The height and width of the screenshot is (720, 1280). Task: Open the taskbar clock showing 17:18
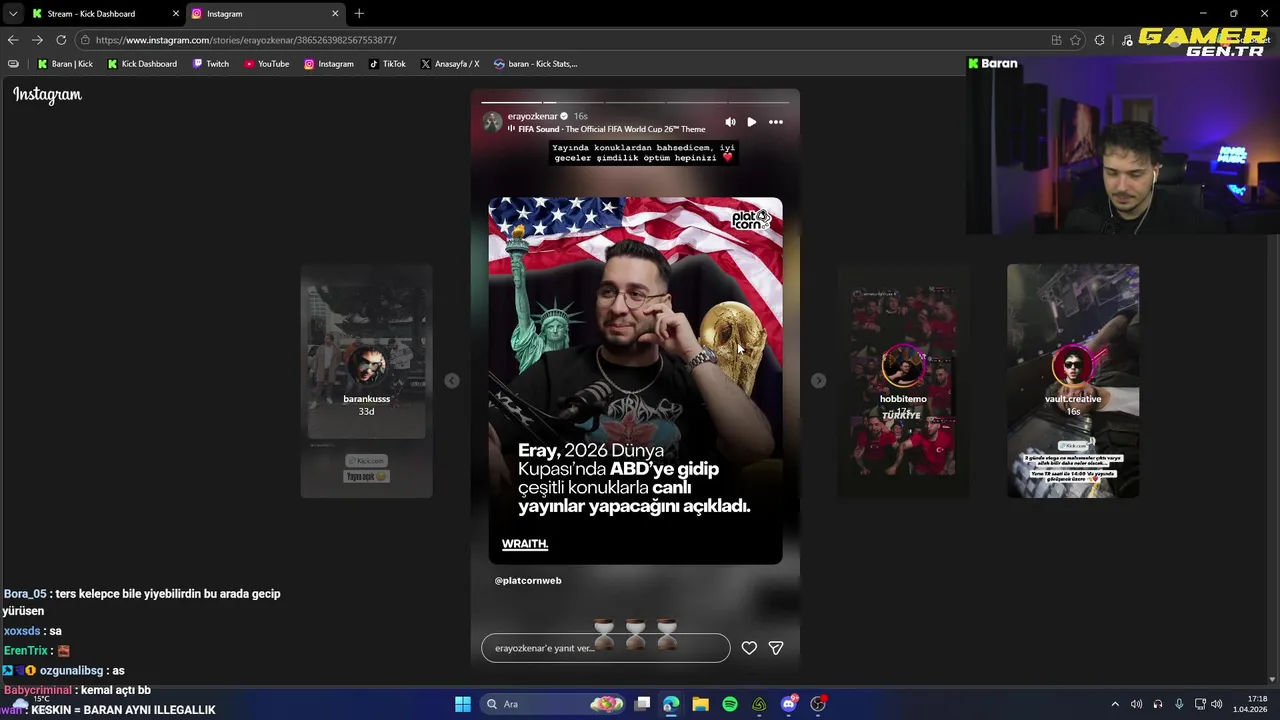click(x=1249, y=704)
